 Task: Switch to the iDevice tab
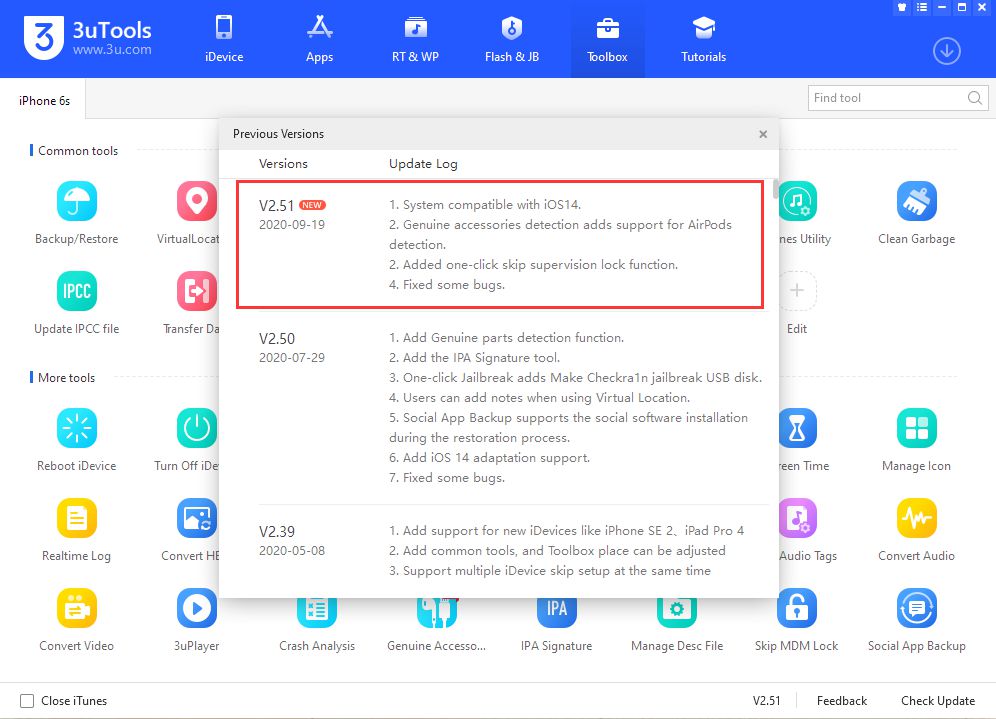224,39
